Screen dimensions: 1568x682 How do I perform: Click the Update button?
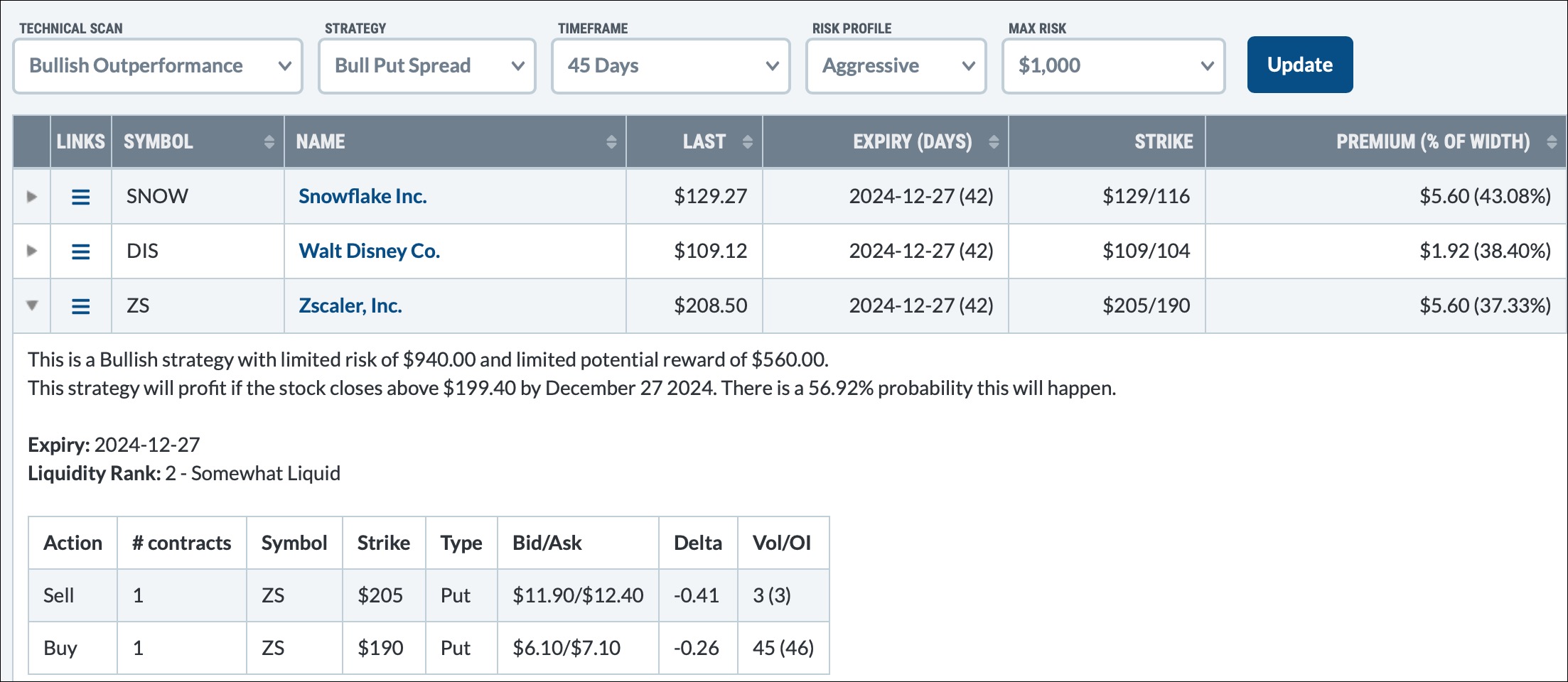point(1299,65)
